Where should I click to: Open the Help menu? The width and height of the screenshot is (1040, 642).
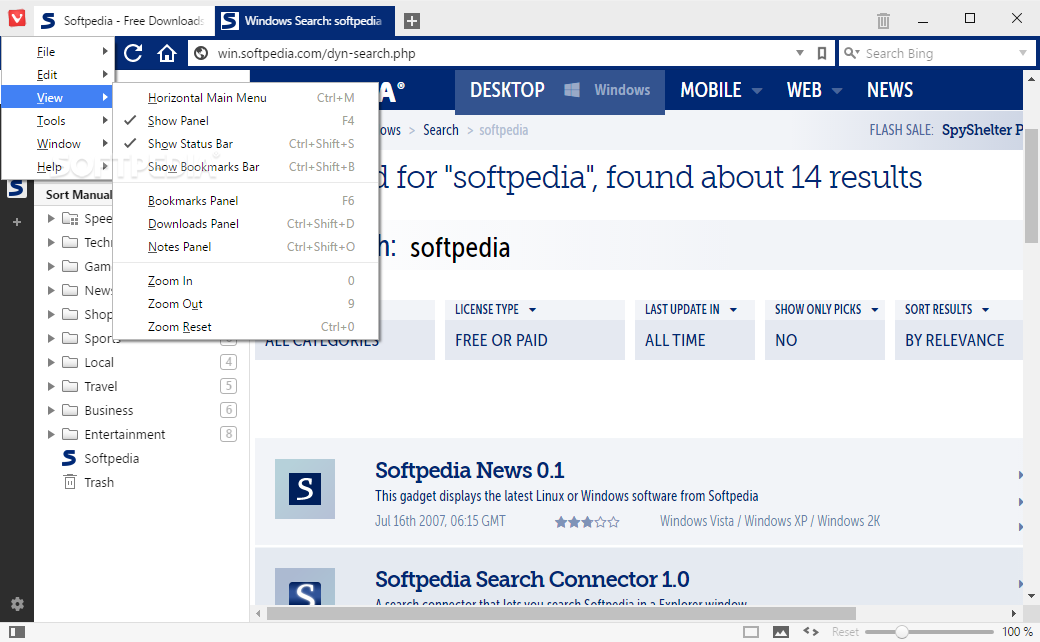58,167
